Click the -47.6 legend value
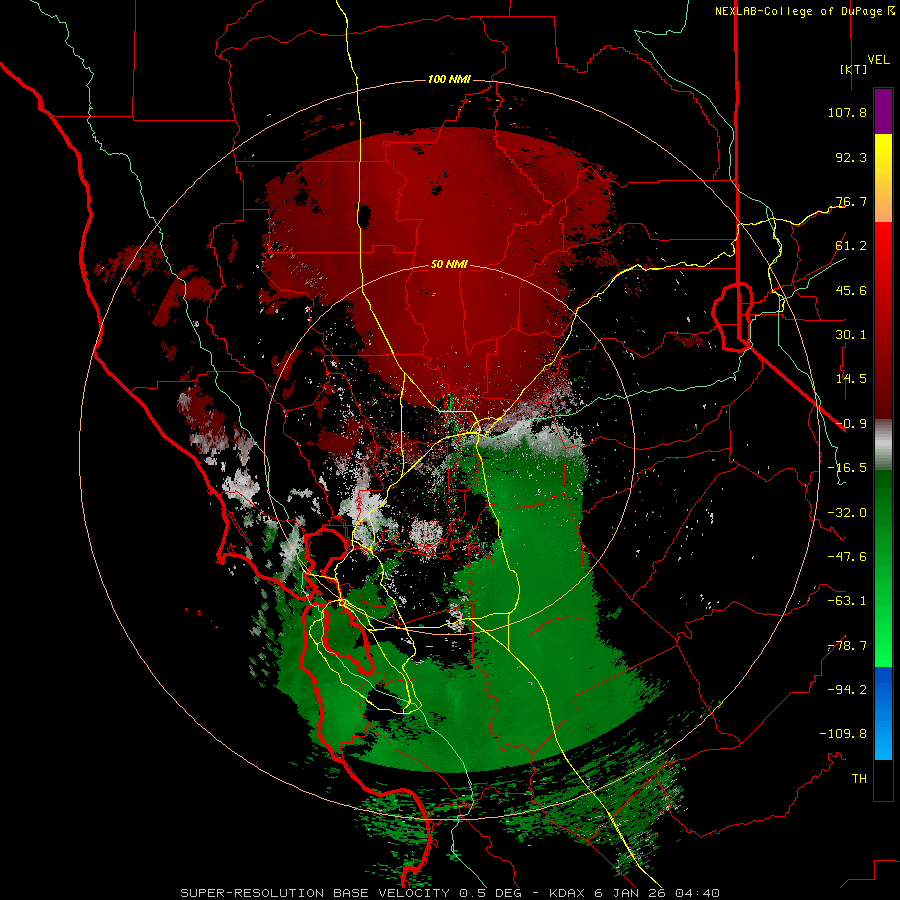This screenshot has height=900, width=900. click(847, 557)
